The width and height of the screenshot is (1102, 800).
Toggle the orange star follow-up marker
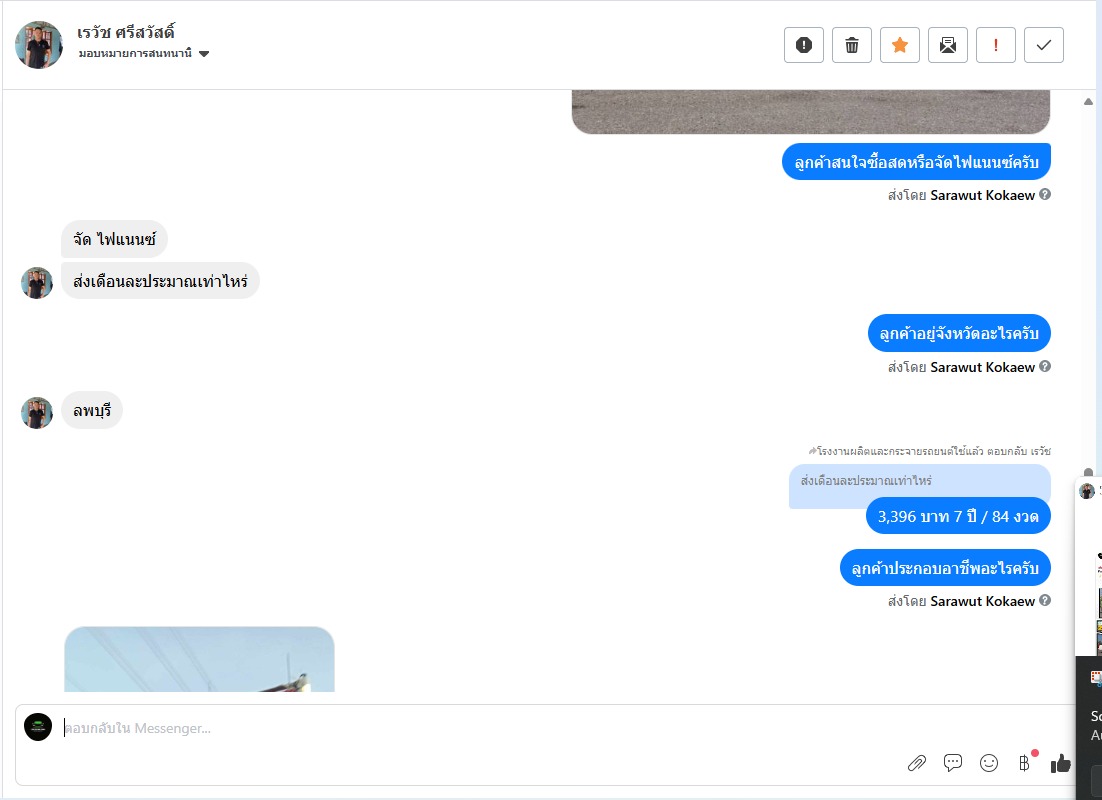pos(900,45)
